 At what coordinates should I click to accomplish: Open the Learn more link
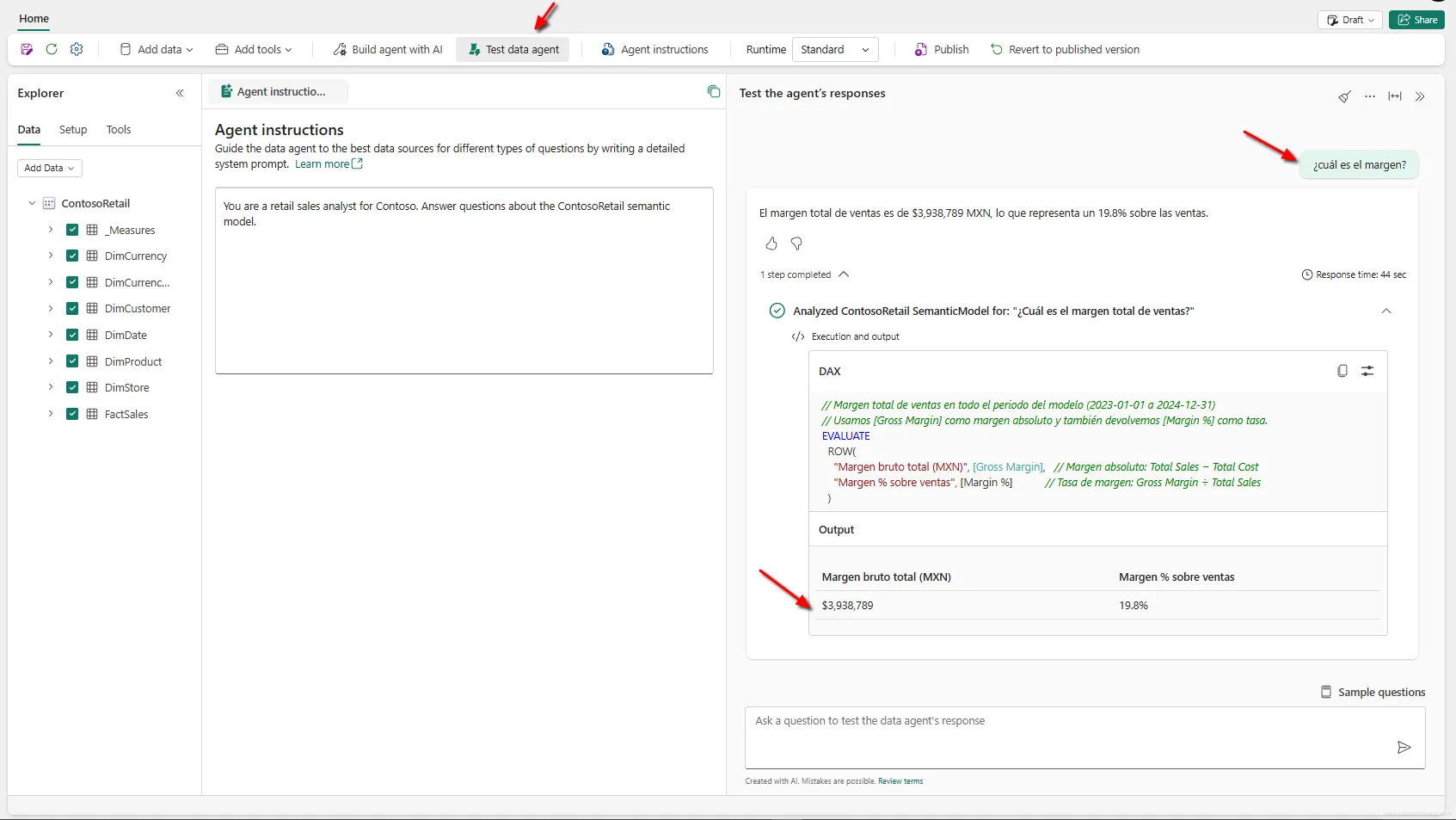329,164
